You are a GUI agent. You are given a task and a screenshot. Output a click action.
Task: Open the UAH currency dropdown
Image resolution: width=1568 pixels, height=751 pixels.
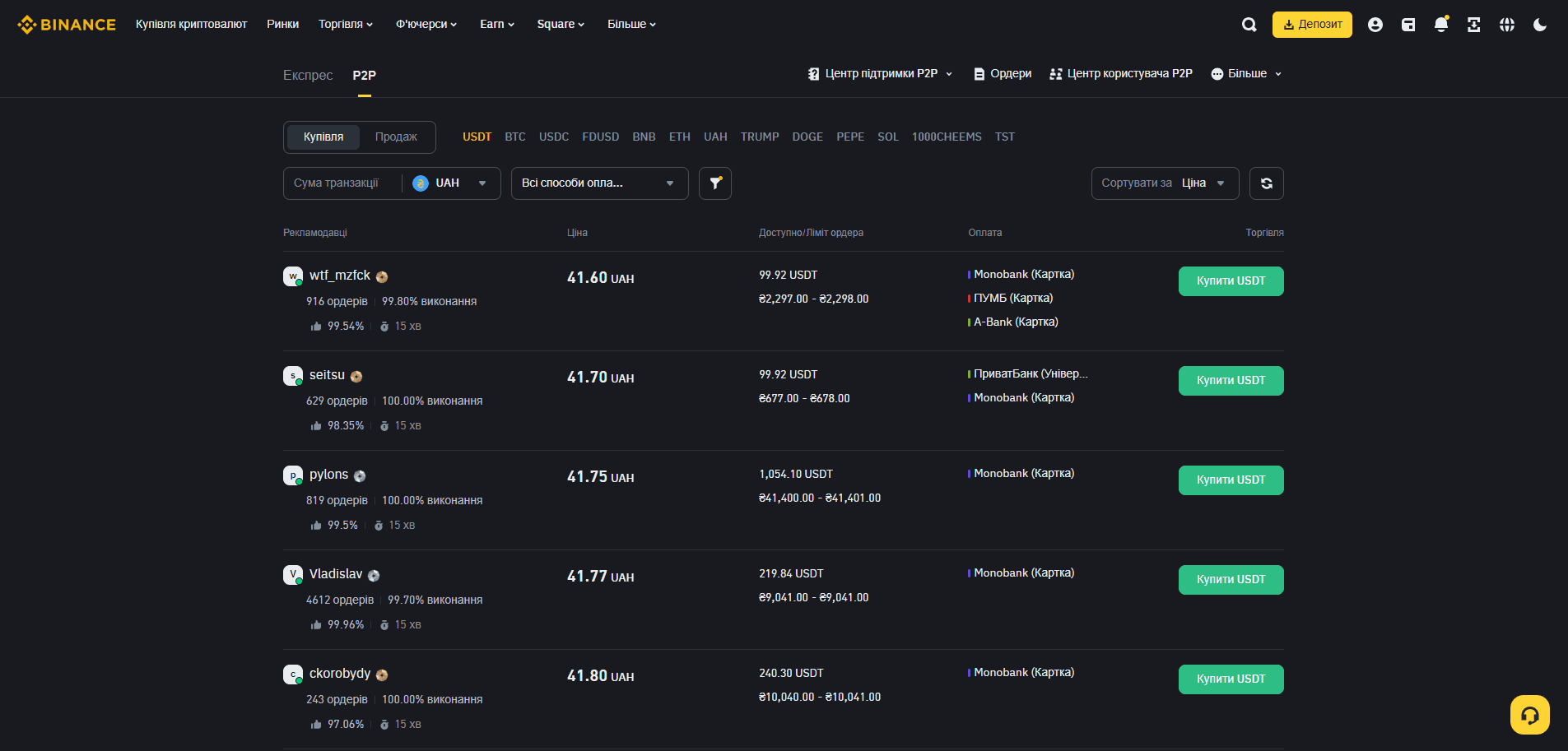click(450, 183)
